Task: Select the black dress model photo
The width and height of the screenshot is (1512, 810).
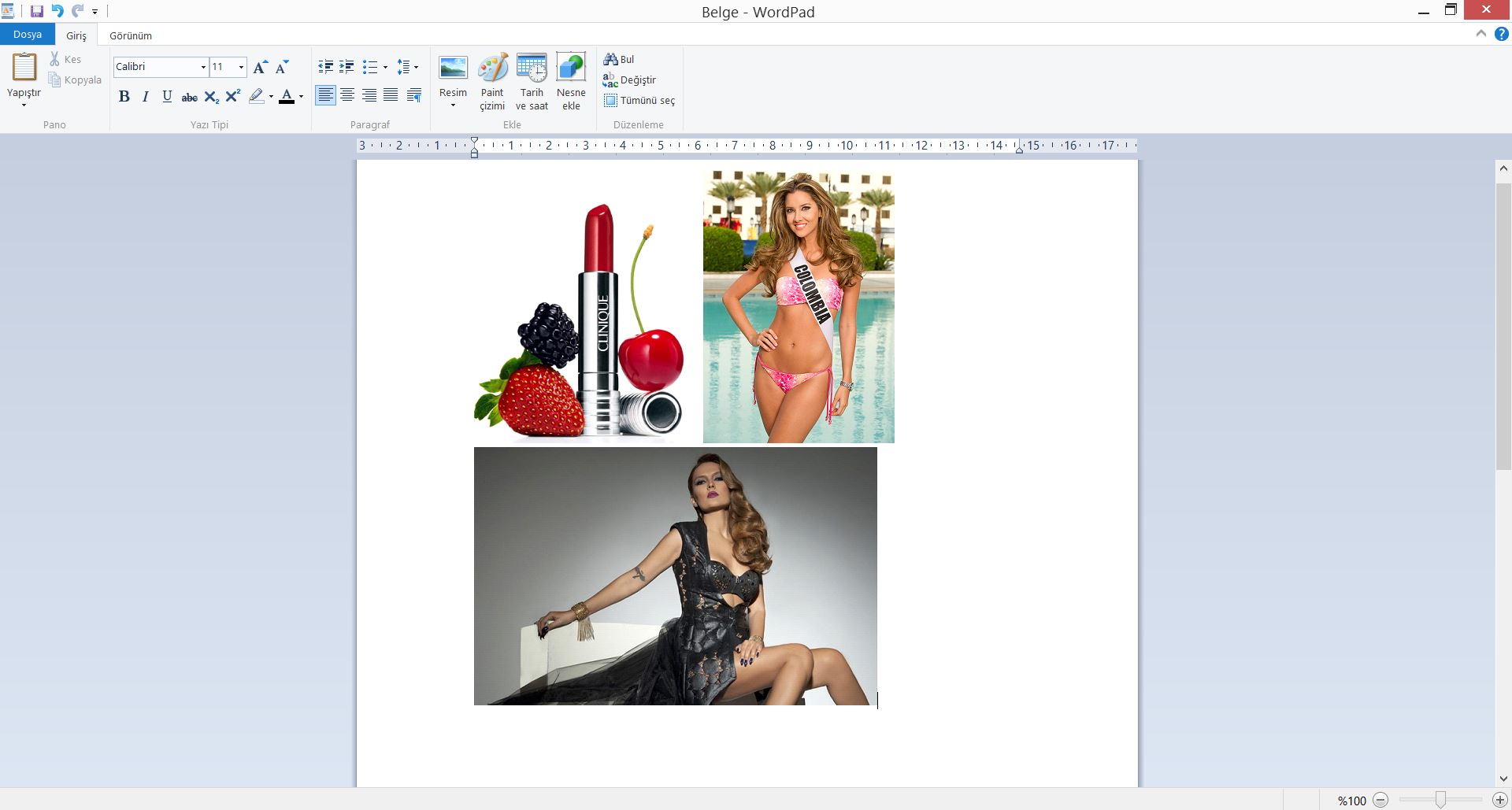Action: 676,576
